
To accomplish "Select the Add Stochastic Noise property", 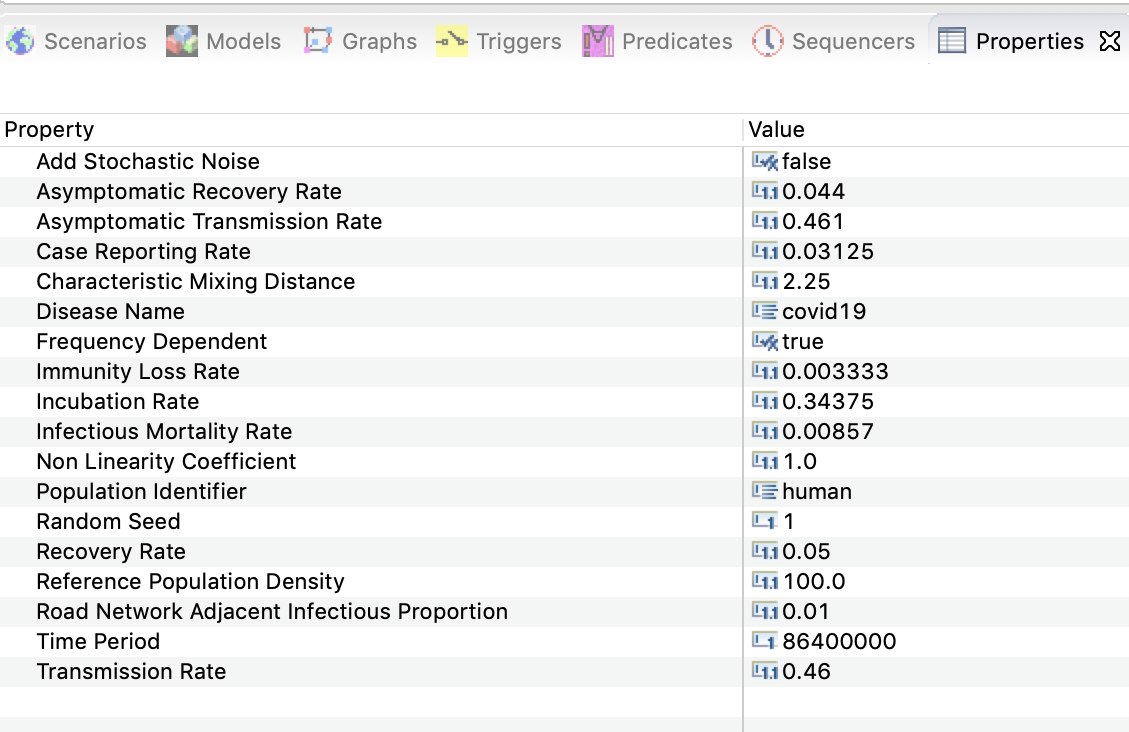I will pyautogui.click(x=148, y=161).
